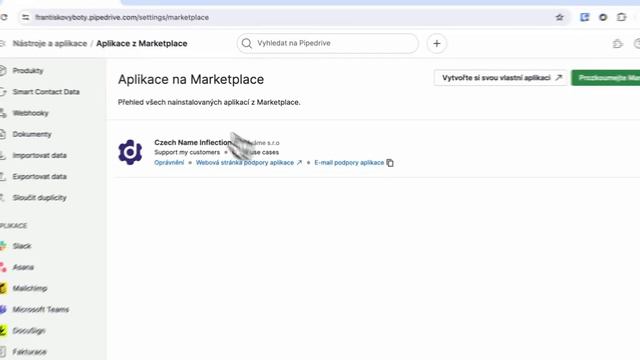The height and width of the screenshot is (360, 640).
Task: Click the Vyhledat na Pipedrive search field
Action: (327, 43)
